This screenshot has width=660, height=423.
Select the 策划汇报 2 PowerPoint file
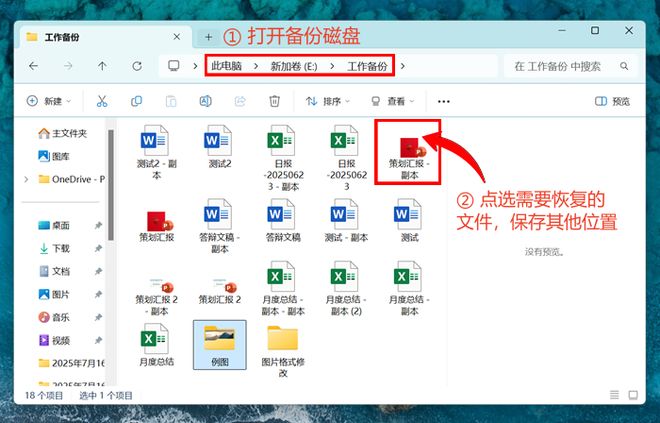click(220, 290)
